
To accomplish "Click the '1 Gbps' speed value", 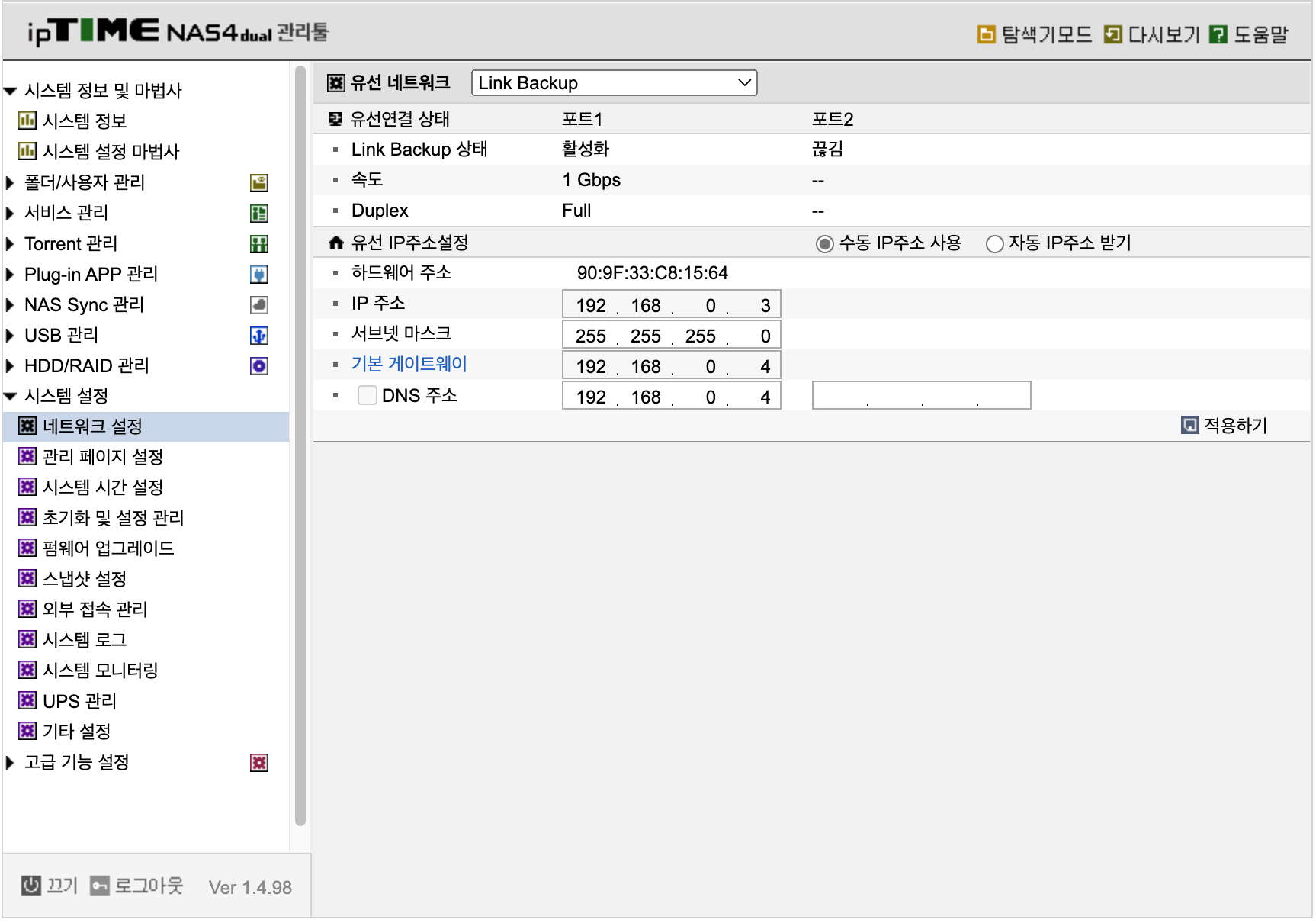I will pyautogui.click(x=592, y=180).
